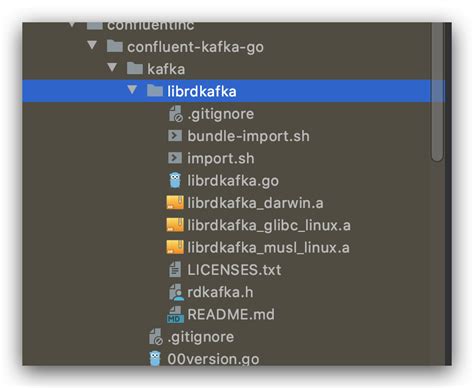Collapse the librdkafka folder arrow
The height and width of the screenshot is (388, 474).
pyautogui.click(x=132, y=90)
